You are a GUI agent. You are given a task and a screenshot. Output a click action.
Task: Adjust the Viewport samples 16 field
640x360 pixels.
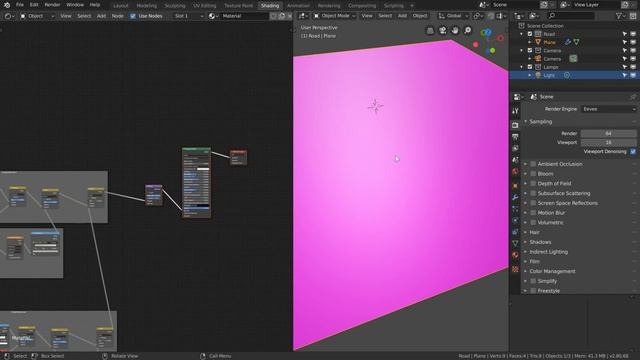(x=609, y=142)
